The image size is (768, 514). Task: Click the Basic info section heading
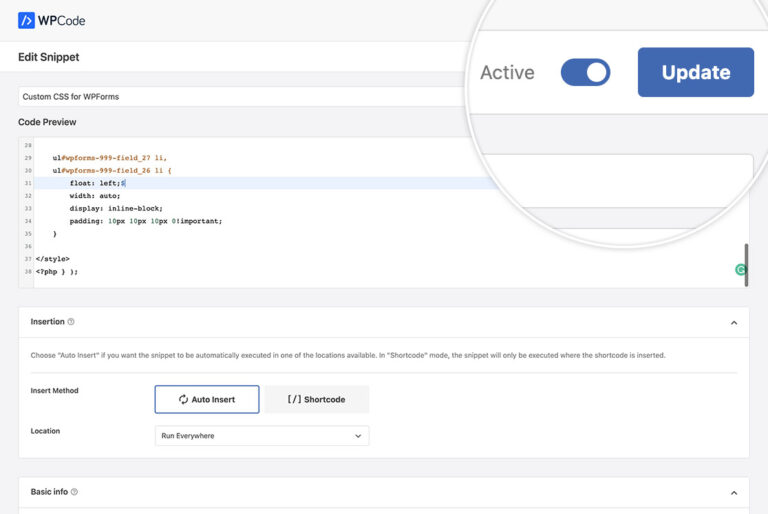[49, 492]
